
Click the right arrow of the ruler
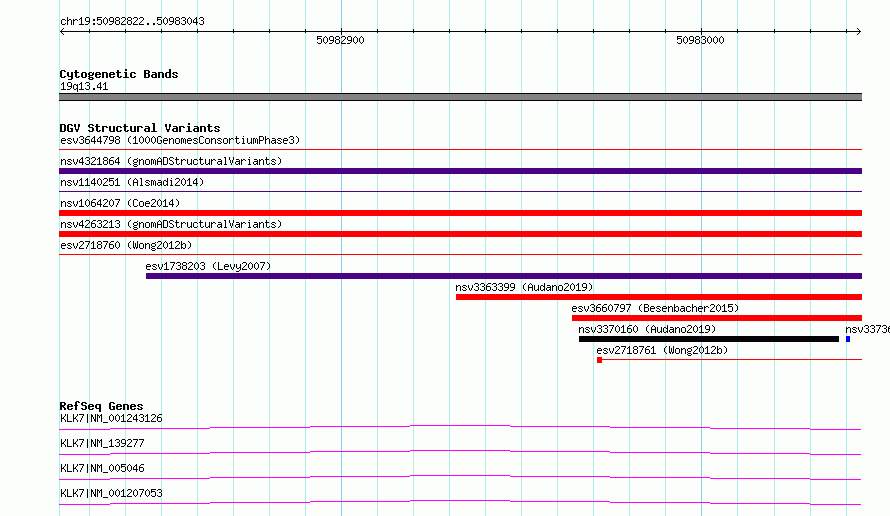pyautogui.click(x=858, y=31)
